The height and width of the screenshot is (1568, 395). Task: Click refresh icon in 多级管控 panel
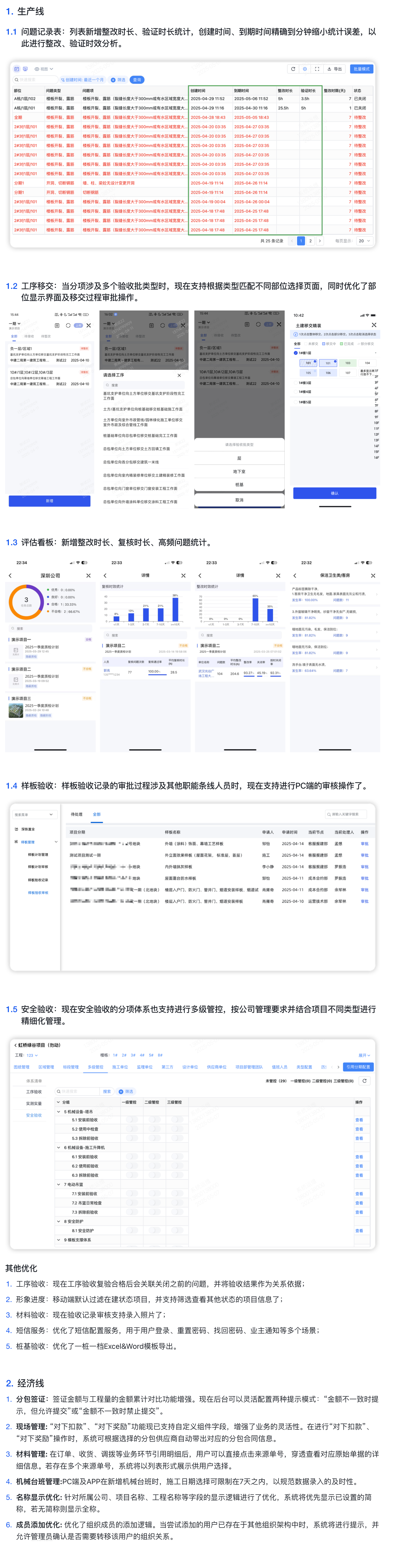(x=364, y=1081)
